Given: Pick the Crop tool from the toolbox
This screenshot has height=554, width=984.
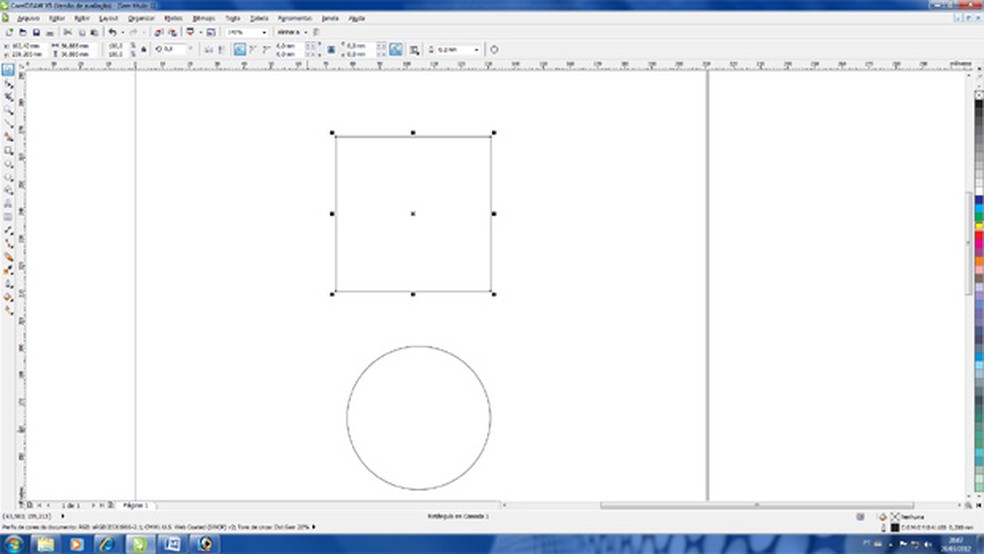Looking at the screenshot, I should click(x=8, y=97).
